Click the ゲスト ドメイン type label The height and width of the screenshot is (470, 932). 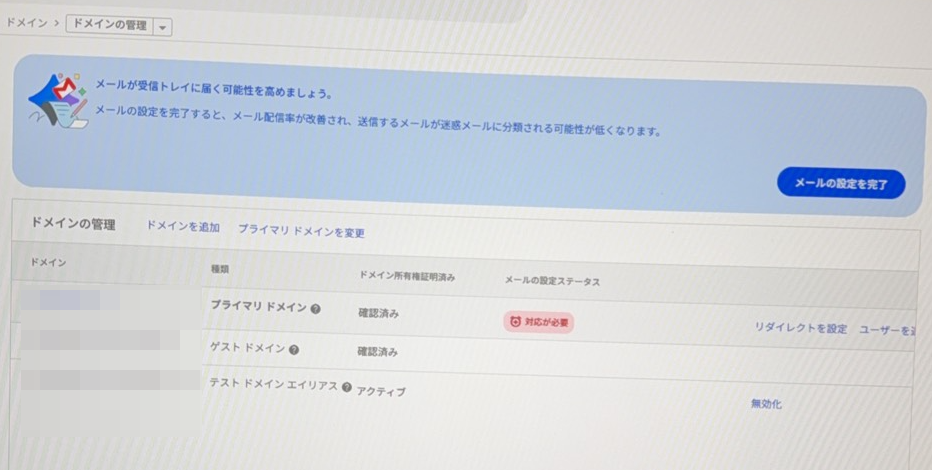click(248, 348)
